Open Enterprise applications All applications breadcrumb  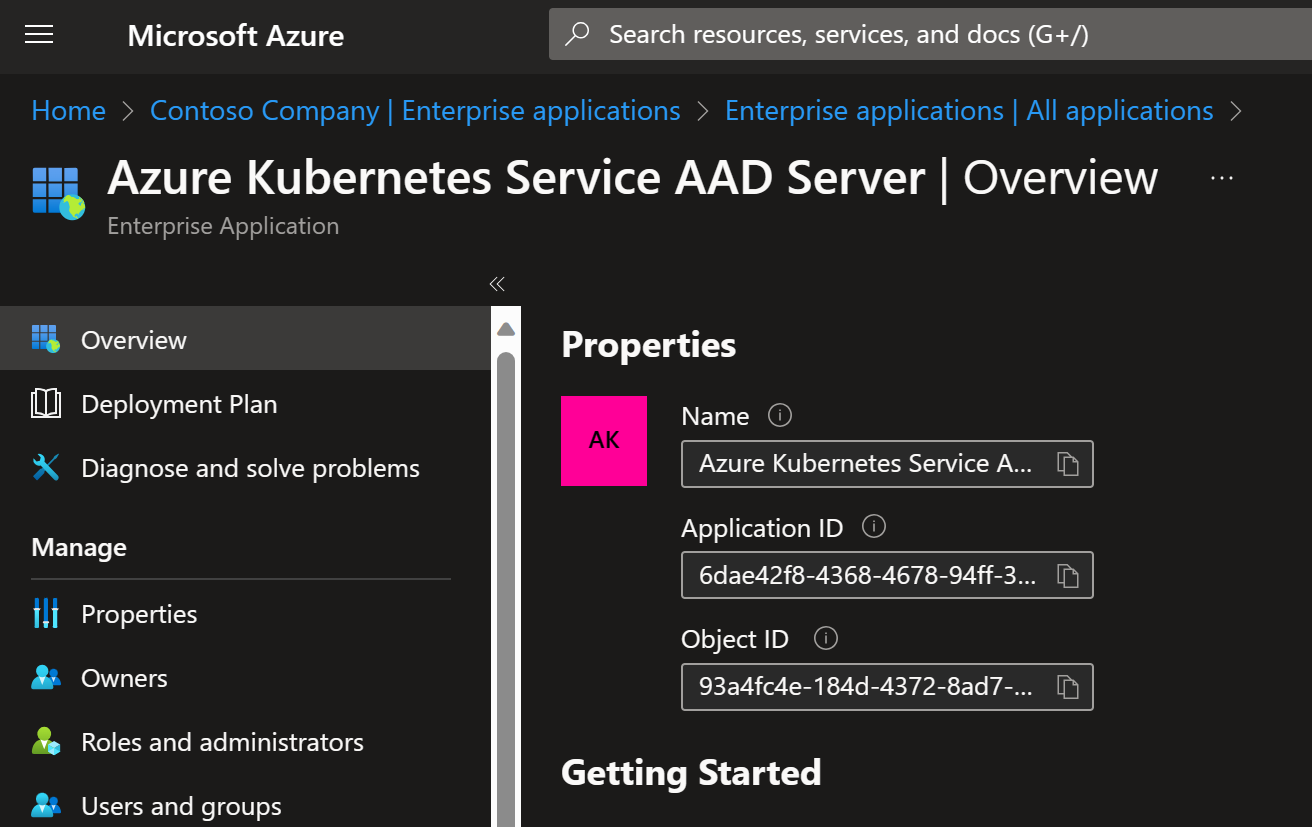tap(969, 110)
